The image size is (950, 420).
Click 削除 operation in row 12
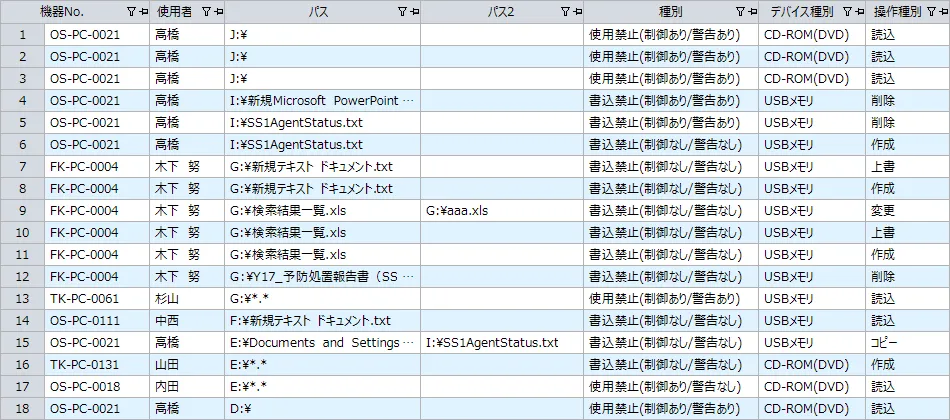pos(908,276)
